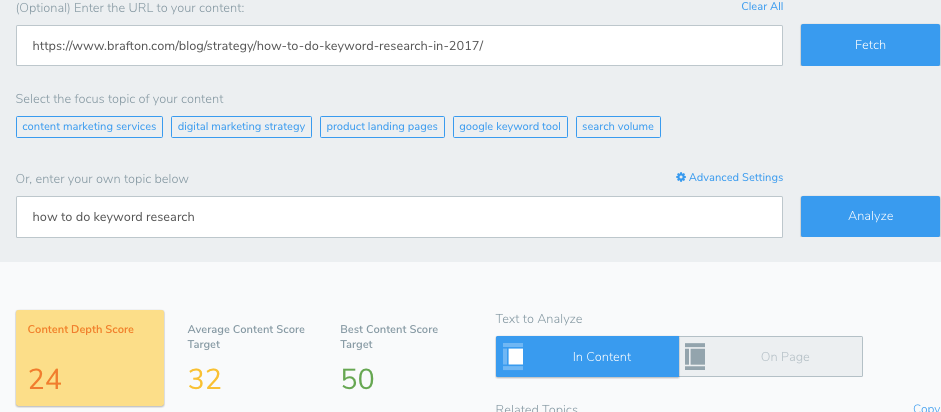Click the In Content layout icon
941x412 pixels.
[x=513, y=357]
